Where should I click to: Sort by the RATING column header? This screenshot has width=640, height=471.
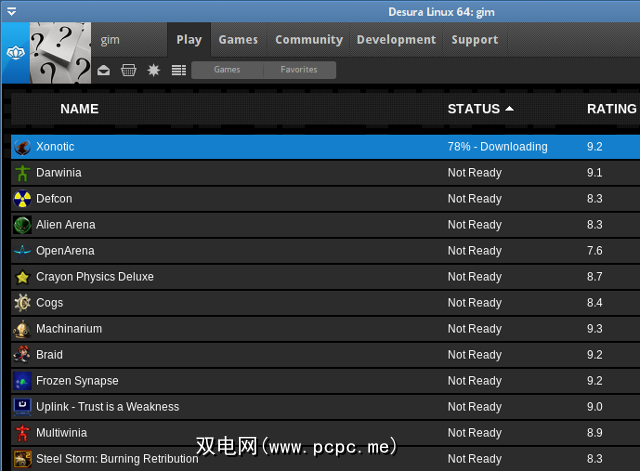tap(611, 109)
